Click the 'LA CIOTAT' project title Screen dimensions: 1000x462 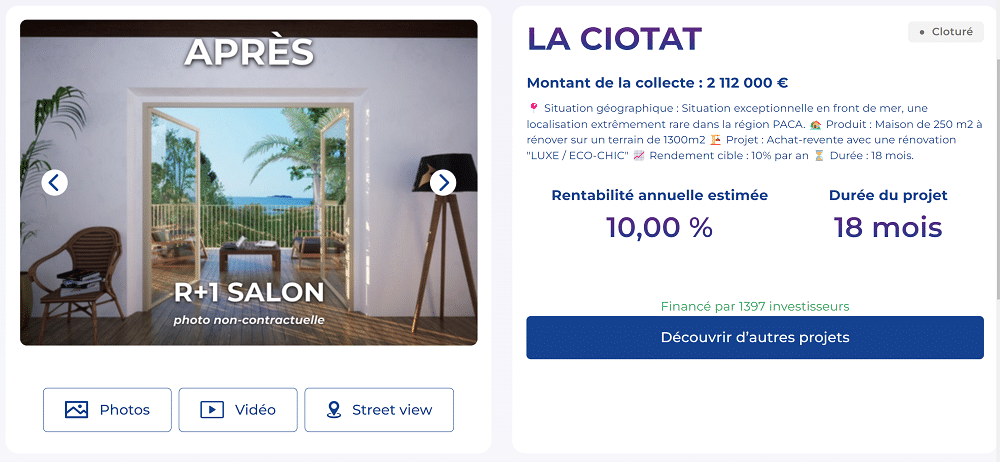[614, 38]
